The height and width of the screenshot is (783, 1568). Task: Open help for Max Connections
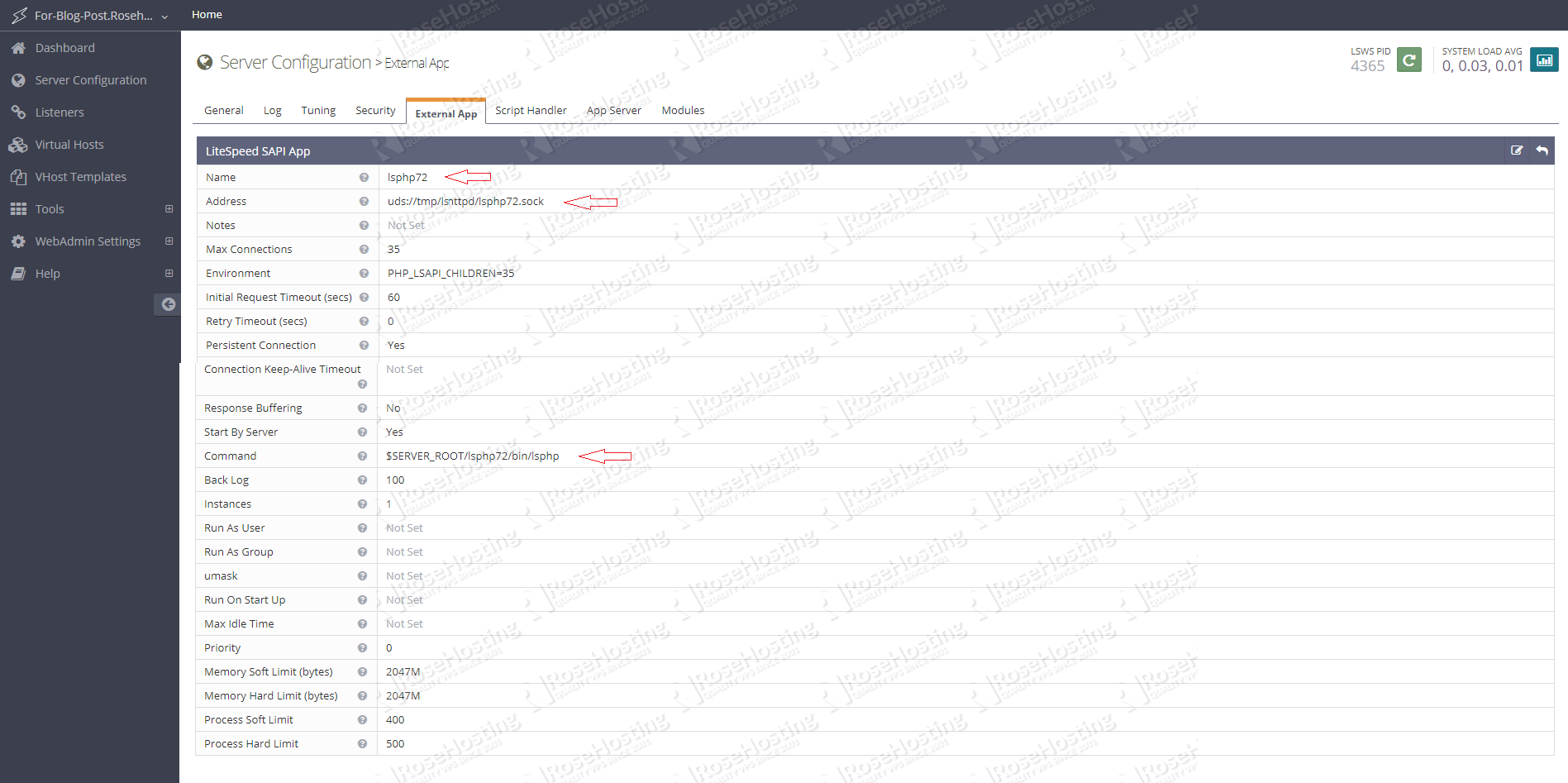click(363, 249)
